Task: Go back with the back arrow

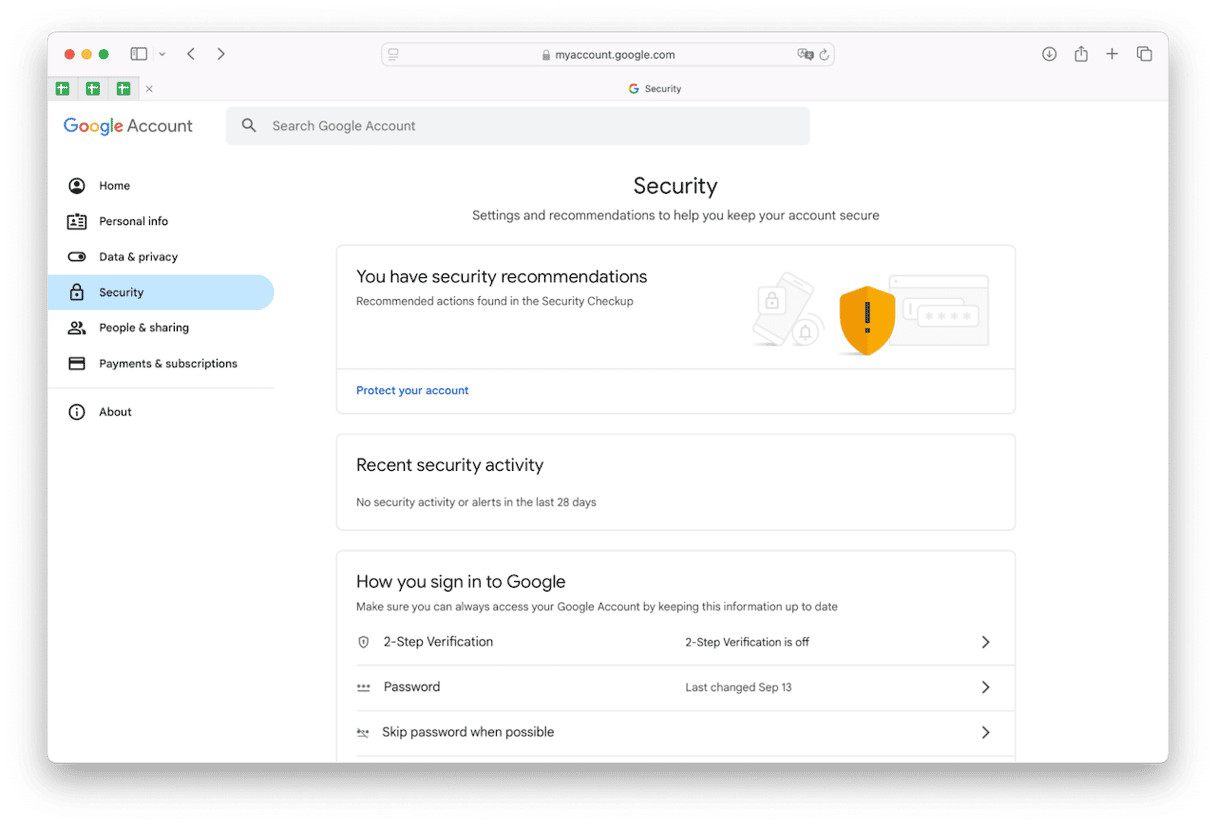Action: [x=191, y=54]
